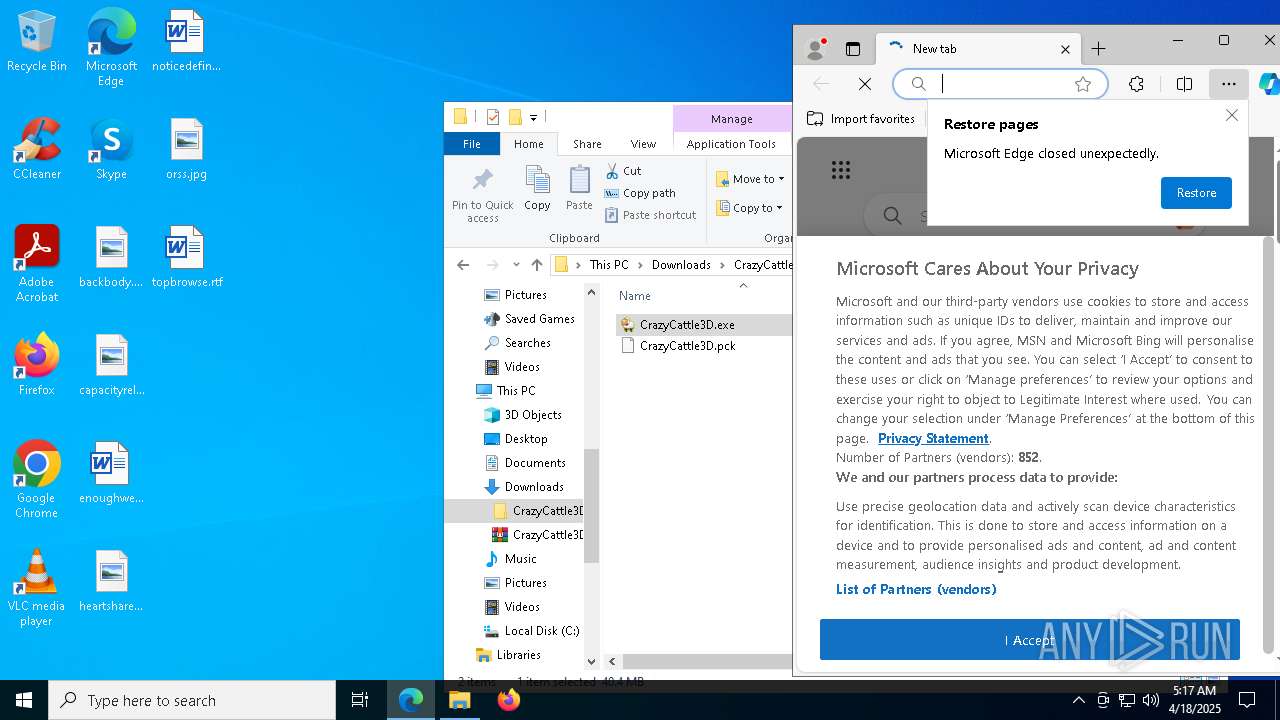Open Task View on taskbar
This screenshot has width=1280, height=720.
(x=360, y=700)
